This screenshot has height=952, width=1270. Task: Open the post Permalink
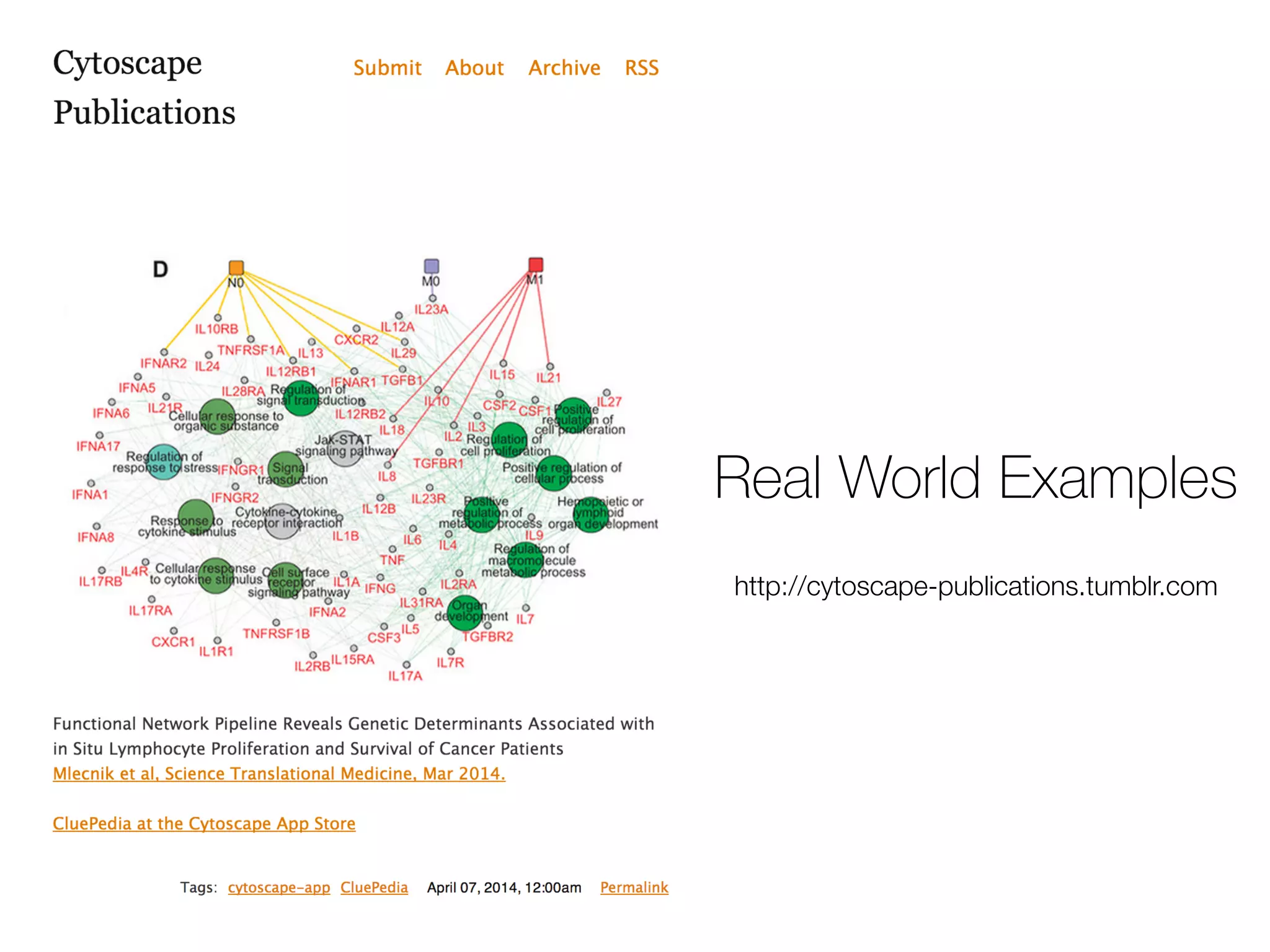tap(634, 888)
